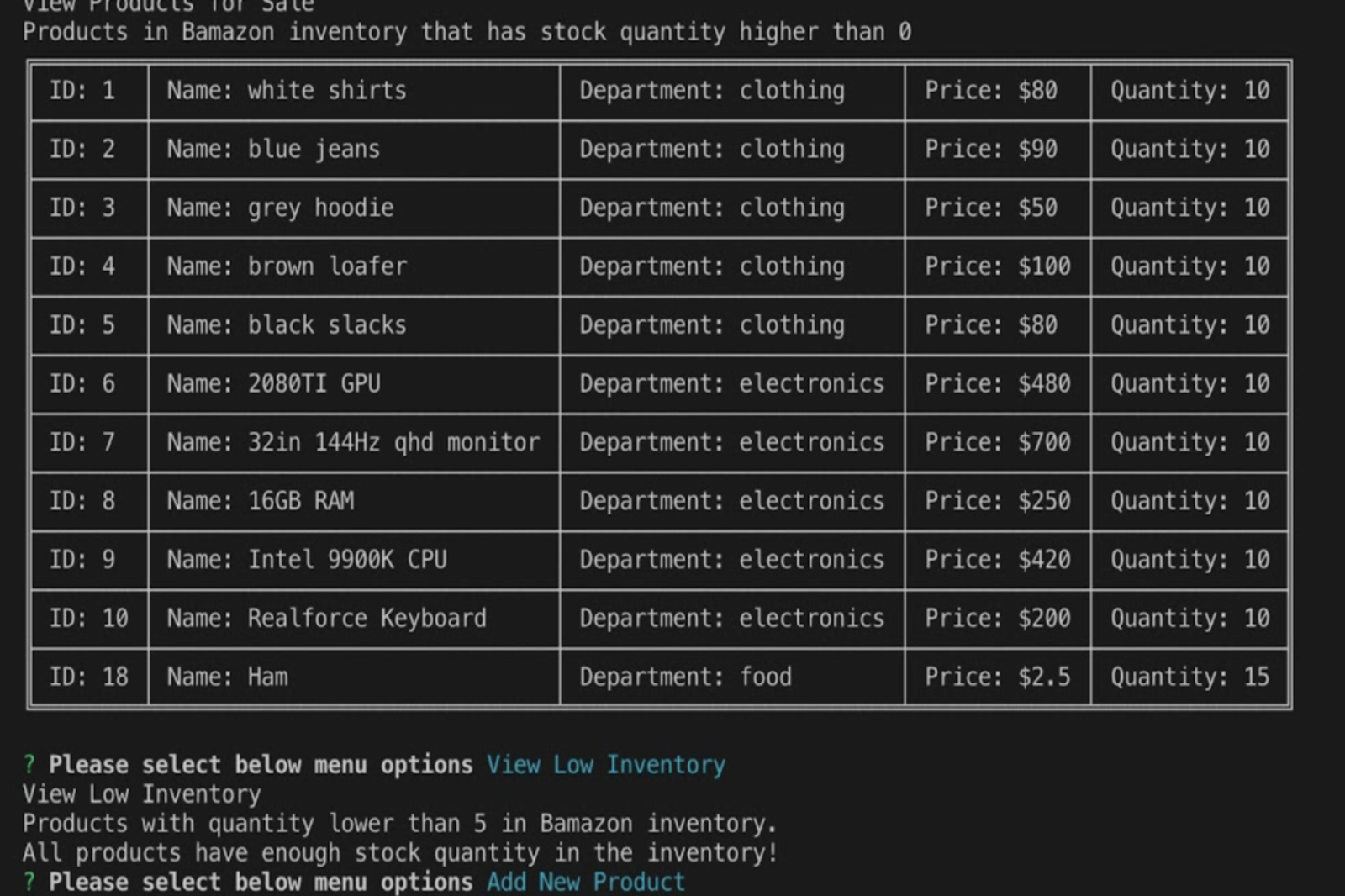Click the 'Add New Product' menu selection
1345x896 pixels.
click(x=586, y=883)
